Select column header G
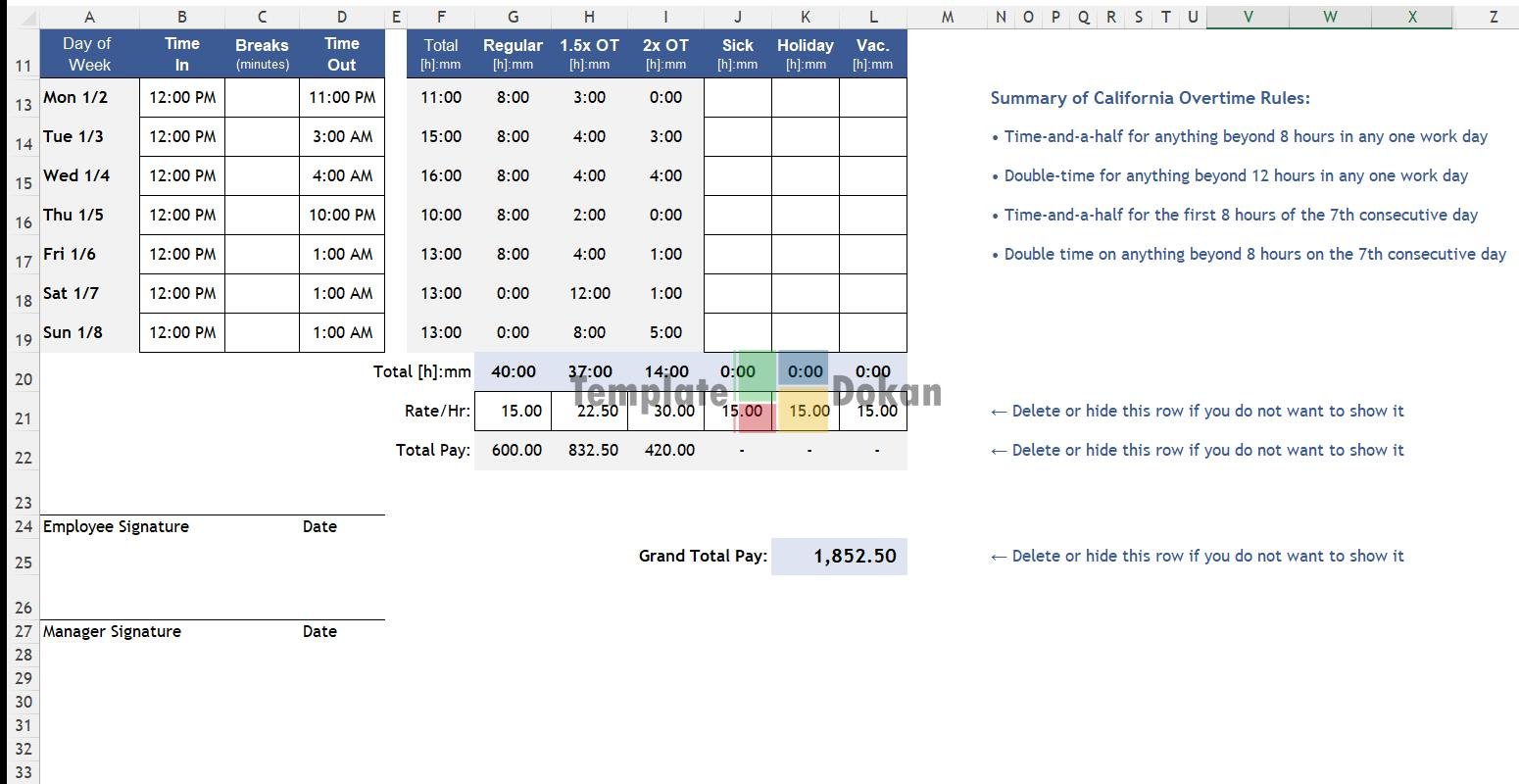 (513, 17)
